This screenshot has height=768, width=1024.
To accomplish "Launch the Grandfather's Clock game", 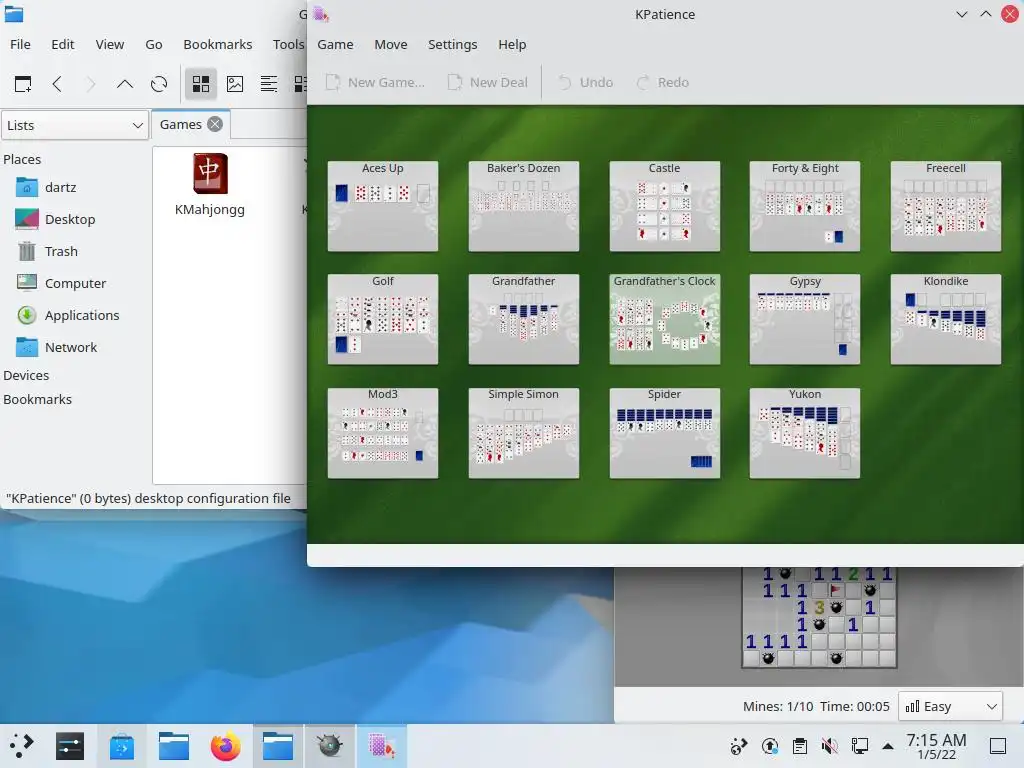I will (x=664, y=319).
